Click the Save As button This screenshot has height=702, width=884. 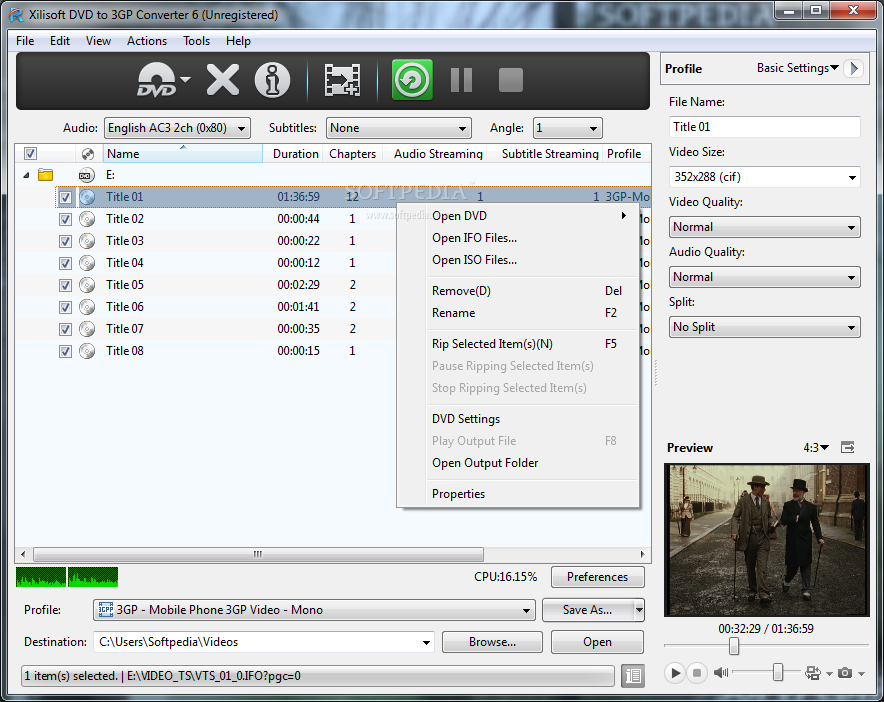point(588,610)
